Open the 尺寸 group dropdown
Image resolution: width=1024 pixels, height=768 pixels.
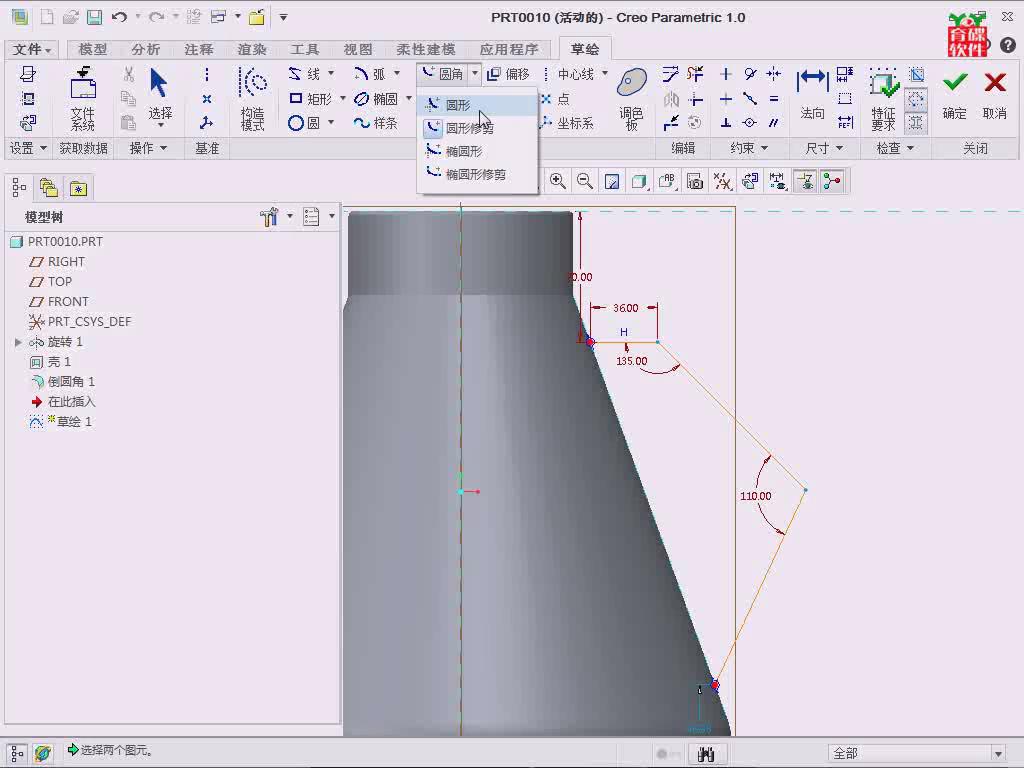coord(824,148)
